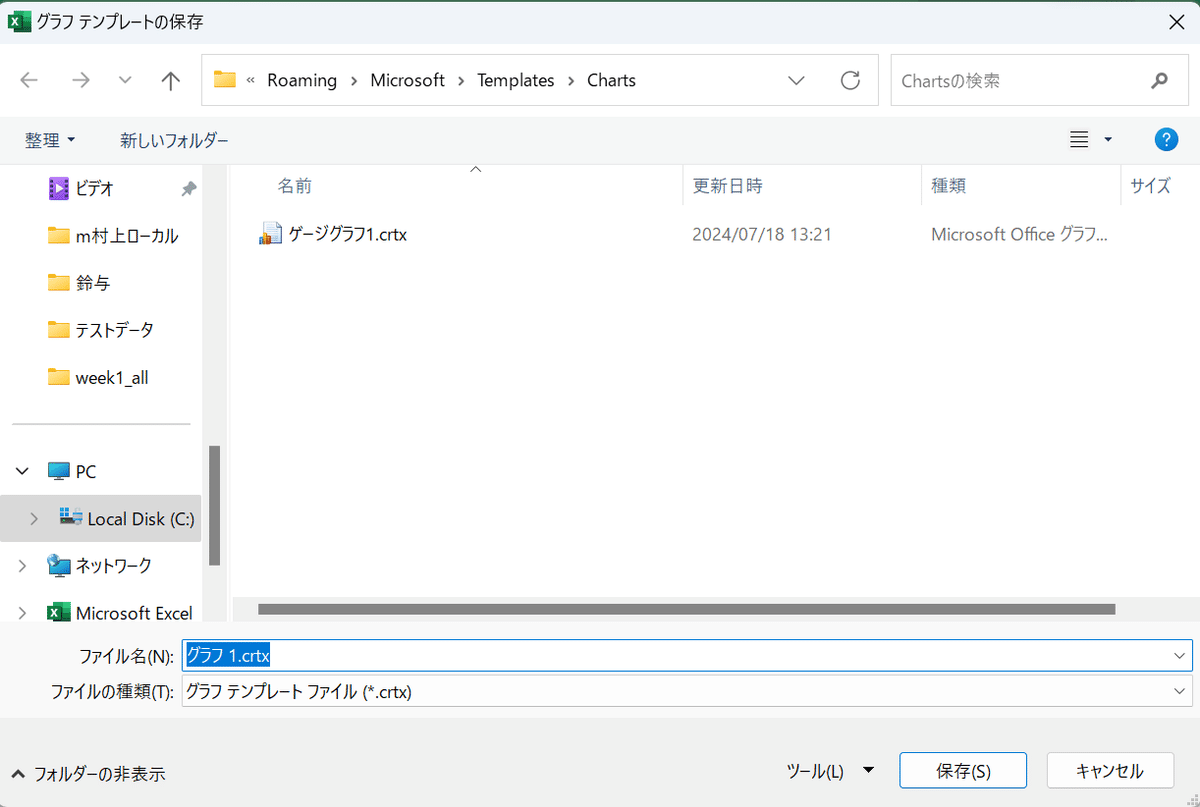Expand the Microsoft Excel node
Screen dimensions: 1200x807
click(x=23, y=613)
